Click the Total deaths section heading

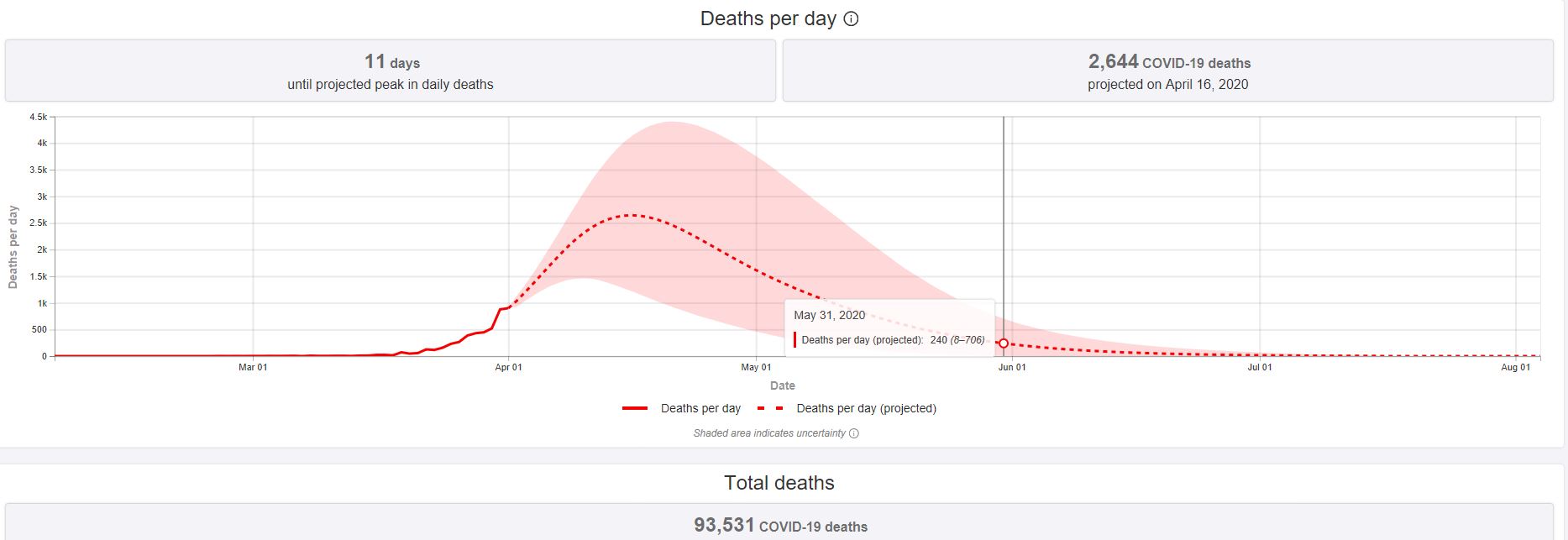point(779,483)
